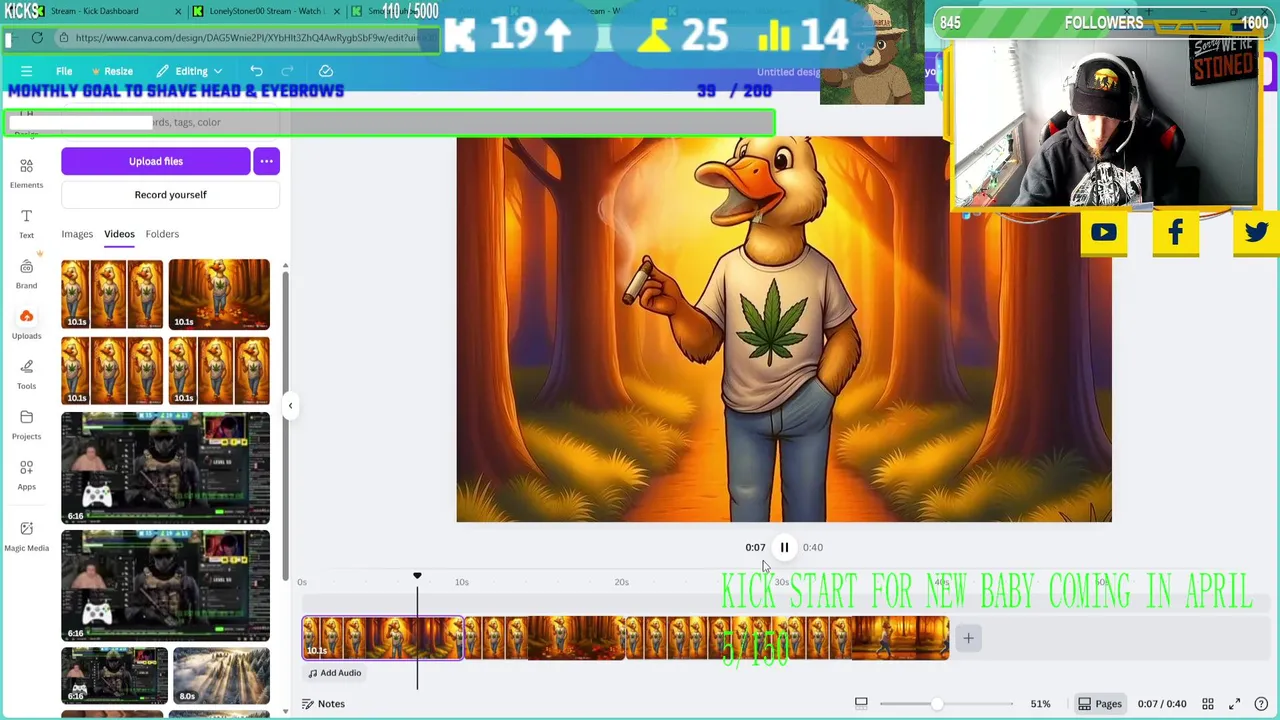Switch to the Folders uploads tab
Screen dimensions: 1280x720
[x=162, y=234]
